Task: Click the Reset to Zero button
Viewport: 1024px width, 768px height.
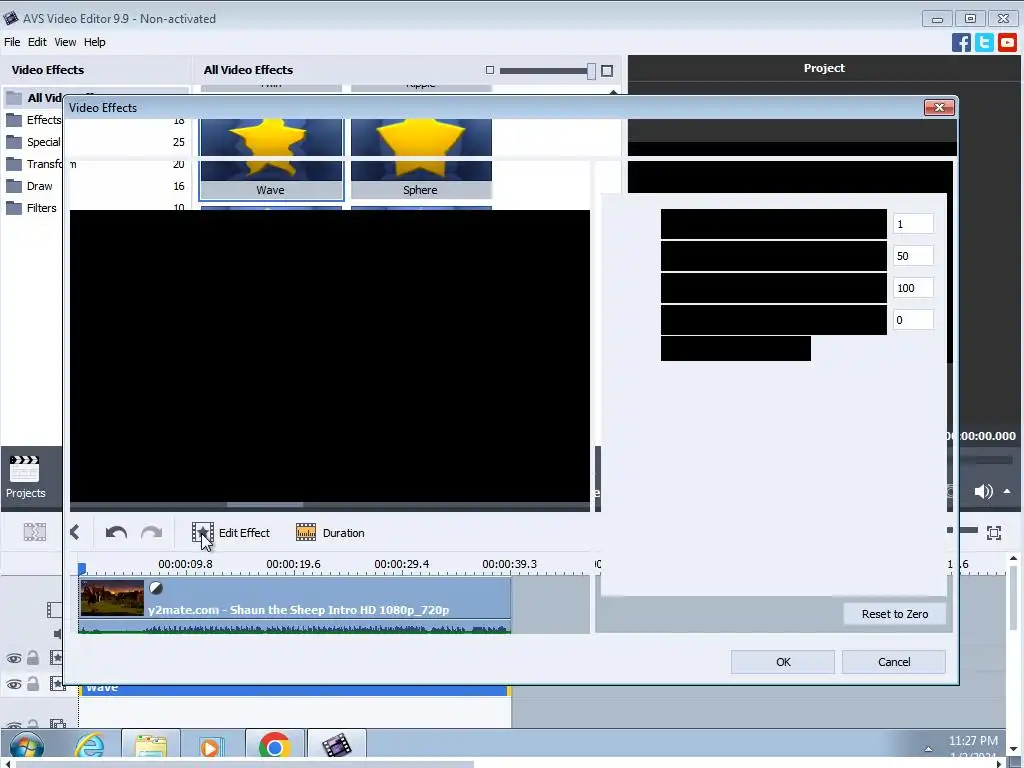Action: coord(894,614)
